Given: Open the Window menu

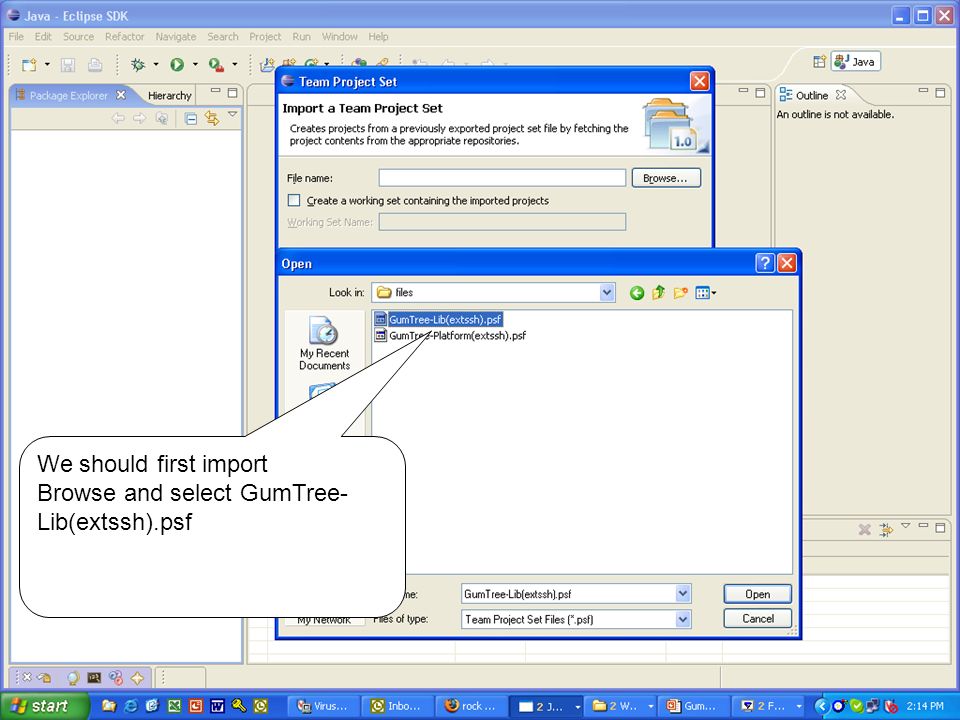Looking at the screenshot, I should click(x=340, y=37).
